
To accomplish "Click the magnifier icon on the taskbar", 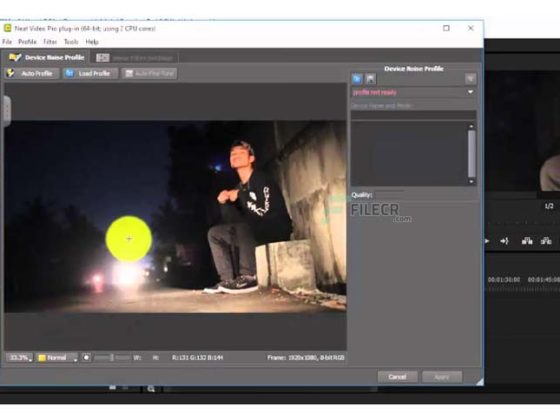I will (151, 389).
